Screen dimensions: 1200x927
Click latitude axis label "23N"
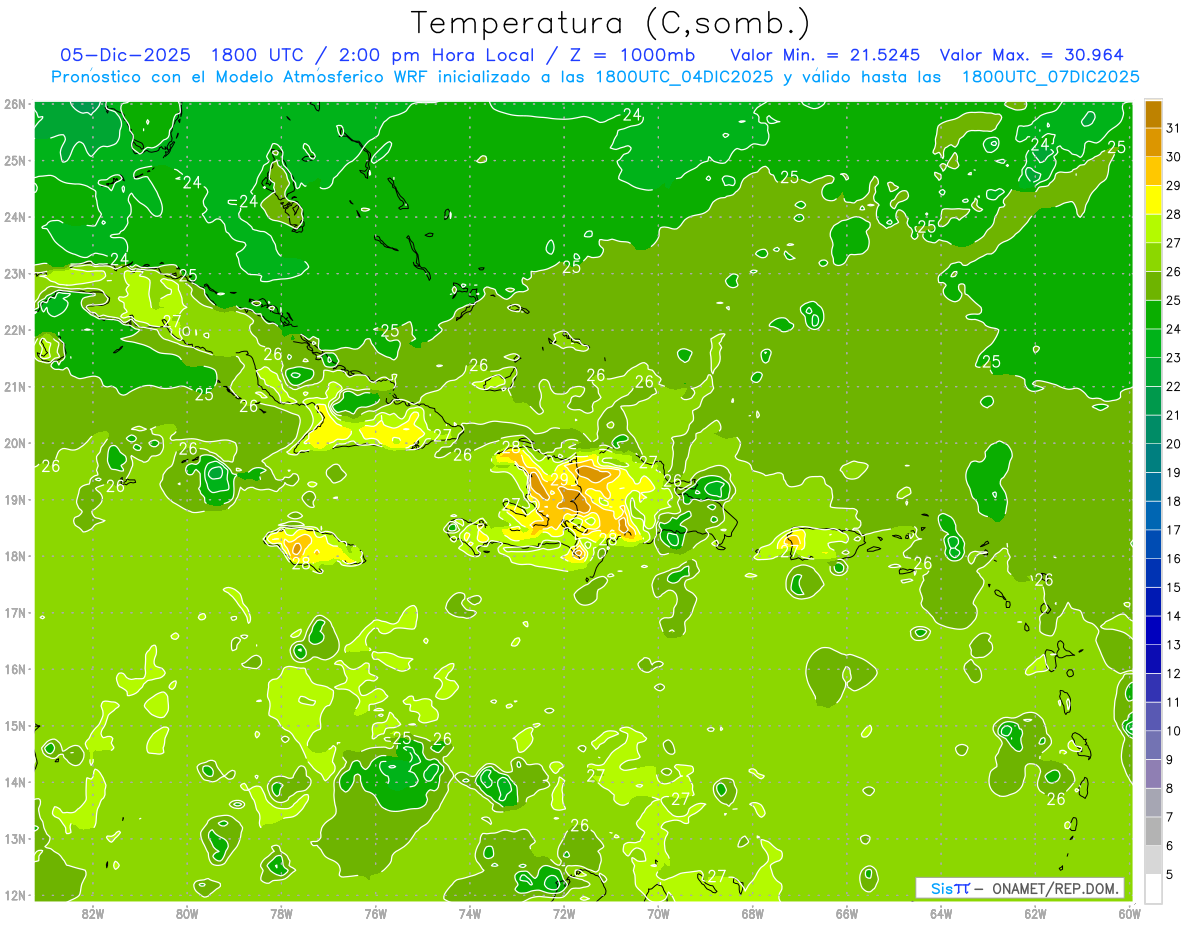[x=15, y=274]
